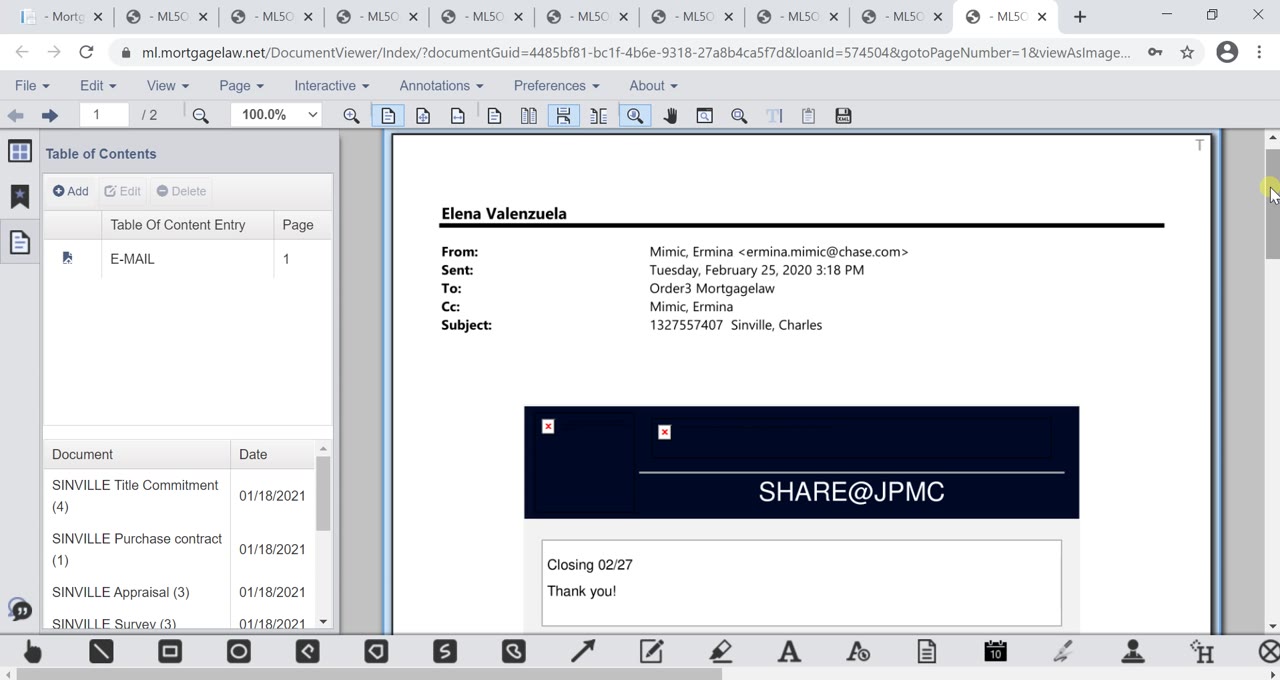
Task: Open the Edit menu
Action: point(98,86)
